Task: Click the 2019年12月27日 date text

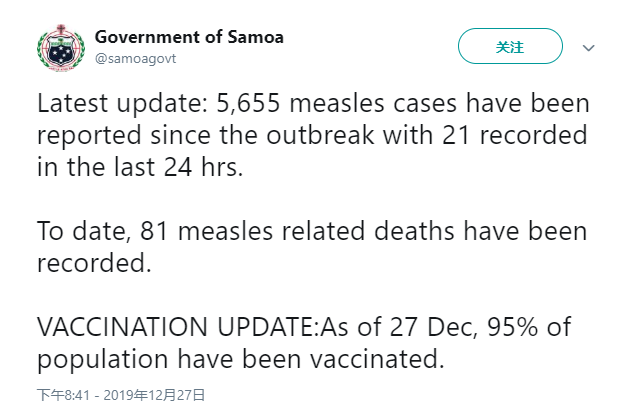Action: [x=159, y=395]
